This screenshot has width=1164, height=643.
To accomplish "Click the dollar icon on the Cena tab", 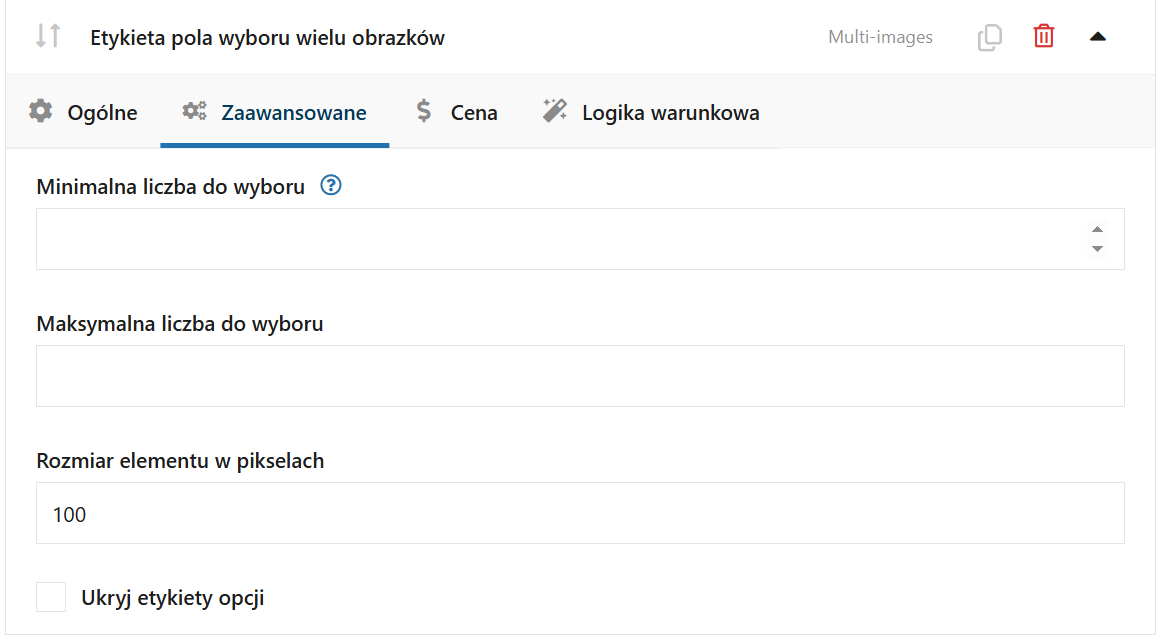I will 424,112.
